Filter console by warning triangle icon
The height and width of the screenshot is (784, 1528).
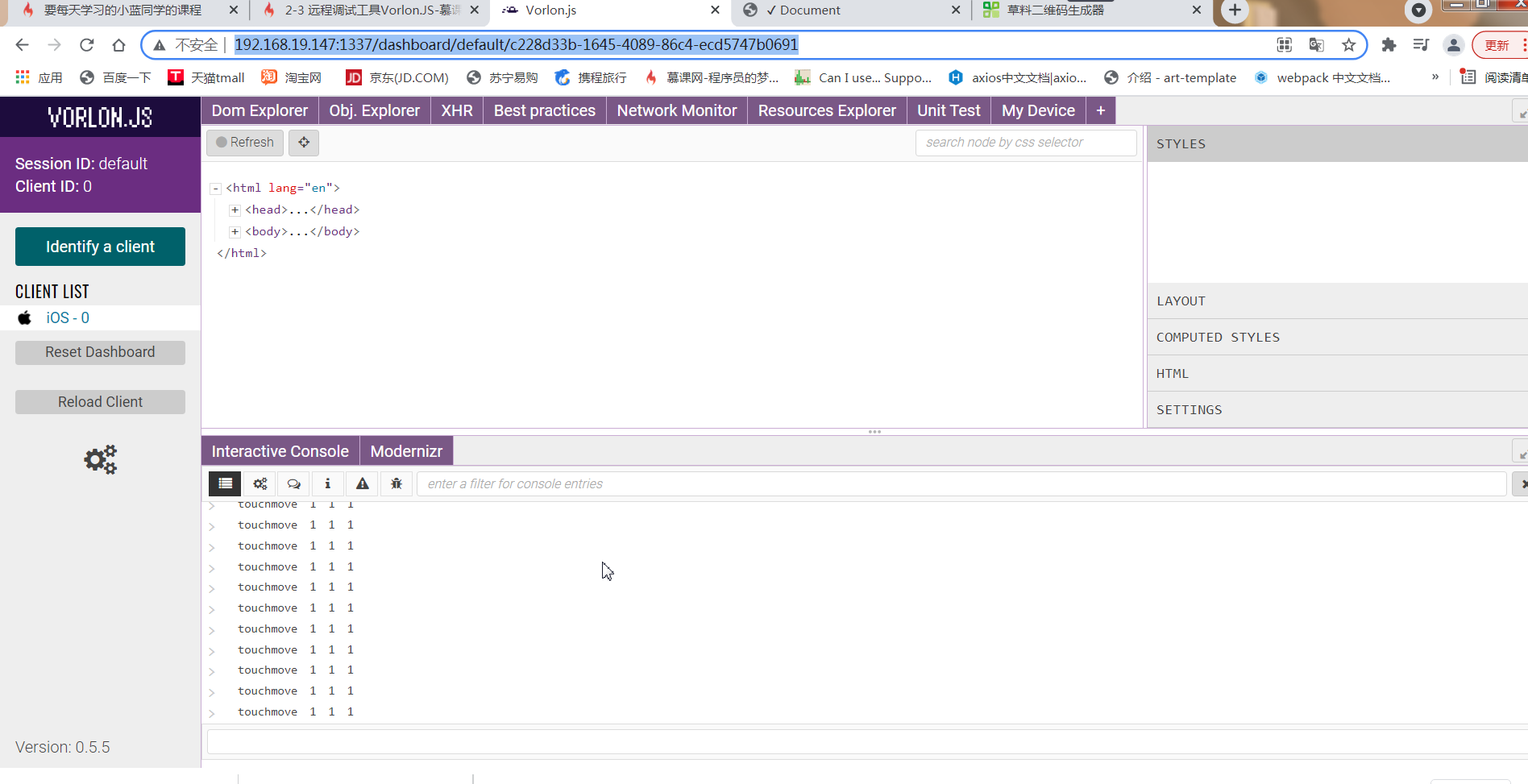pyautogui.click(x=363, y=483)
